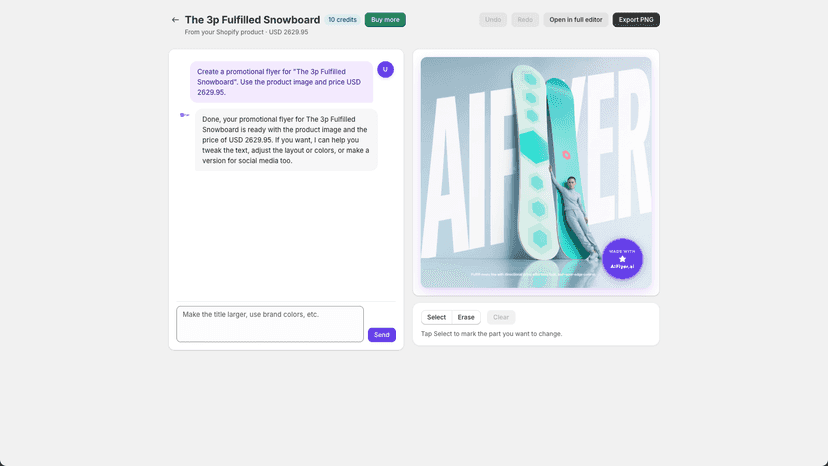The image size is (828, 466).
Task: Go back using the left arrow icon
Action: [175, 20]
